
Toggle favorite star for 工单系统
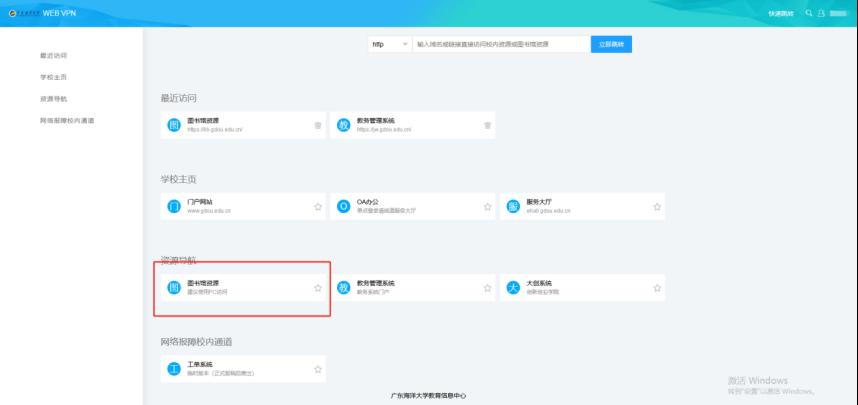pyautogui.click(x=318, y=369)
